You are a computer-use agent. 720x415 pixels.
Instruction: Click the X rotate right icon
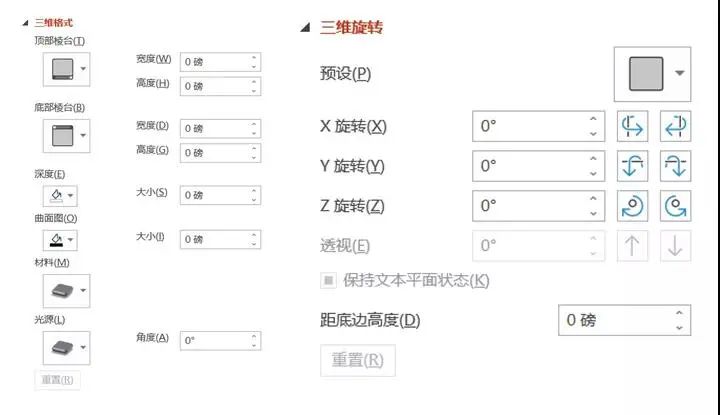coord(675,126)
